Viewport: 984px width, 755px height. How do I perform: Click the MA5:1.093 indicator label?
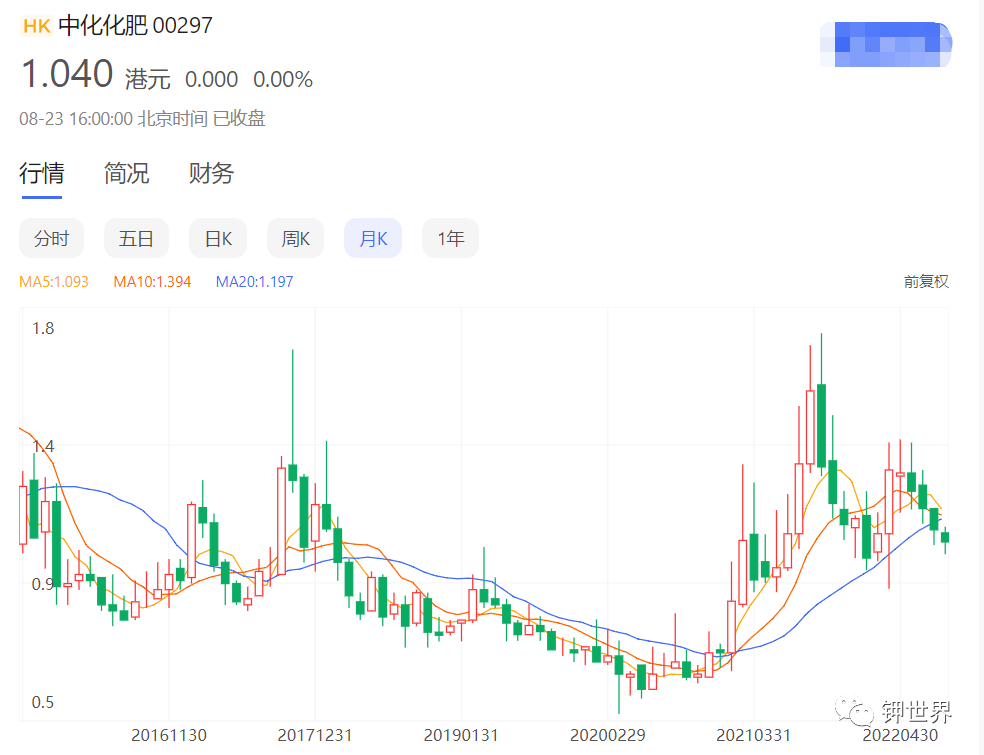pos(54,282)
